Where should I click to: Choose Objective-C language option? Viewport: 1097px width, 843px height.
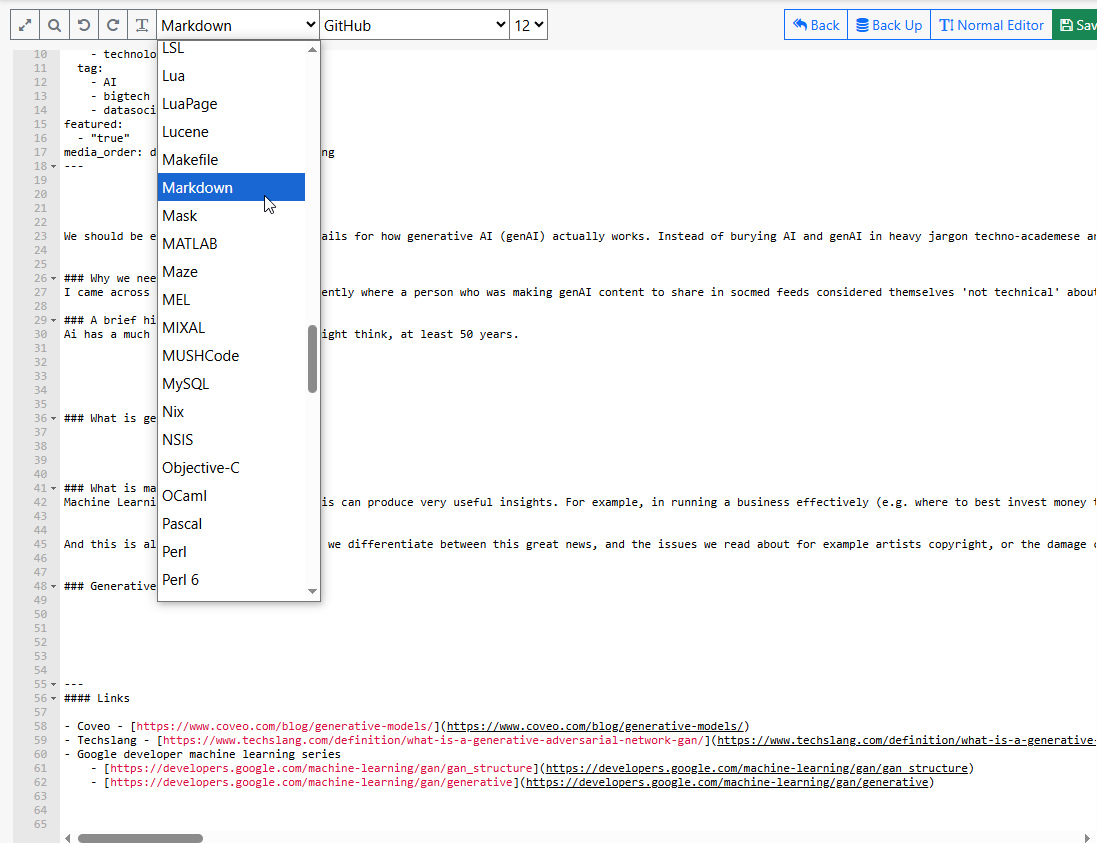tap(232, 467)
